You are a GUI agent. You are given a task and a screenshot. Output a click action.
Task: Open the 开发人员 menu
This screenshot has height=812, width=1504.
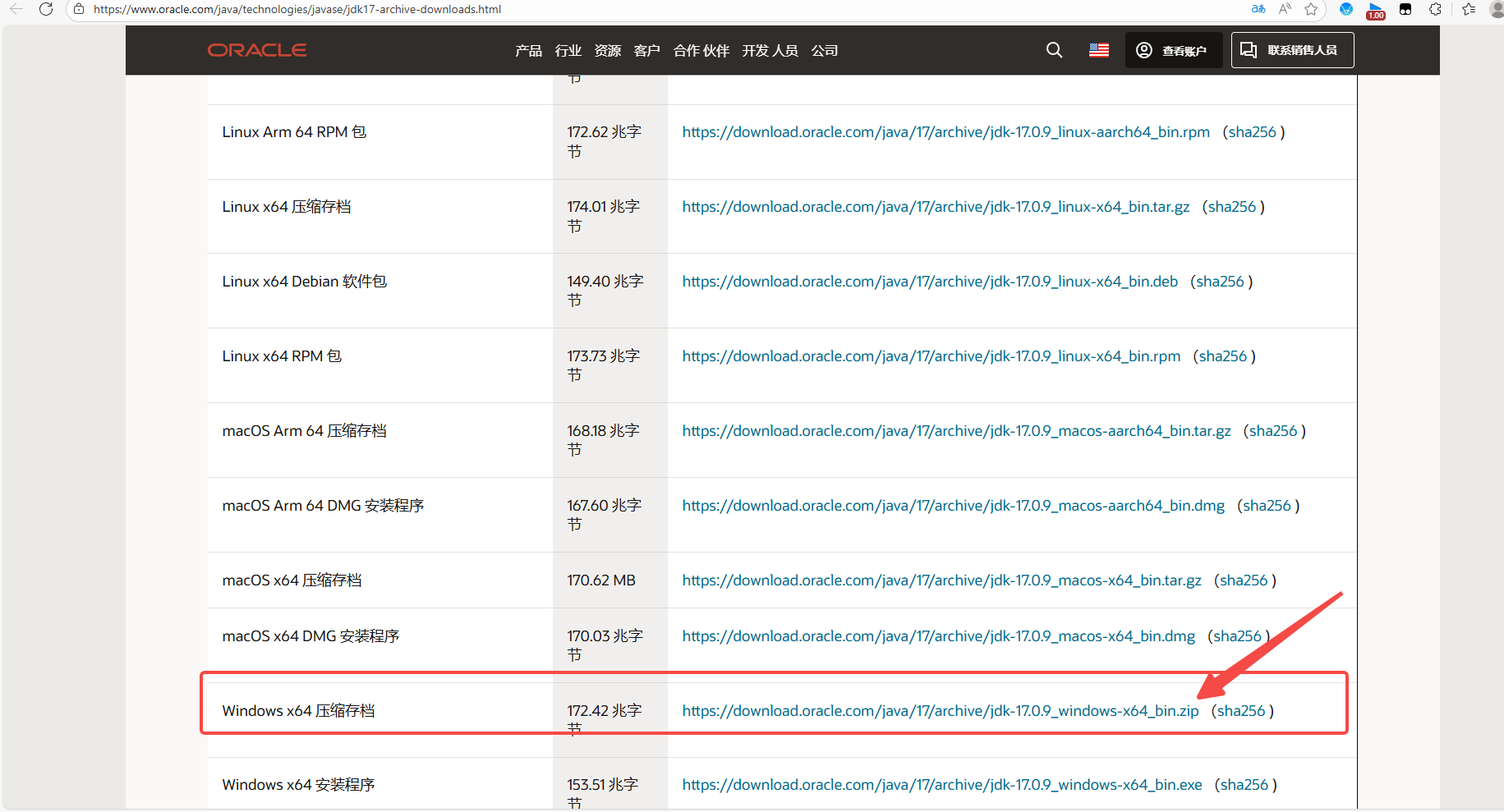coord(770,50)
